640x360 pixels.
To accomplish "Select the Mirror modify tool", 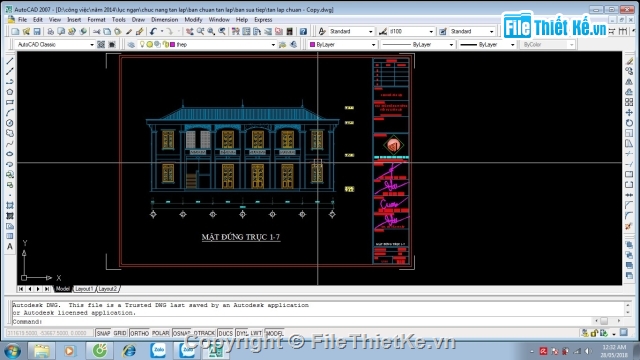I will [x=629, y=82].
